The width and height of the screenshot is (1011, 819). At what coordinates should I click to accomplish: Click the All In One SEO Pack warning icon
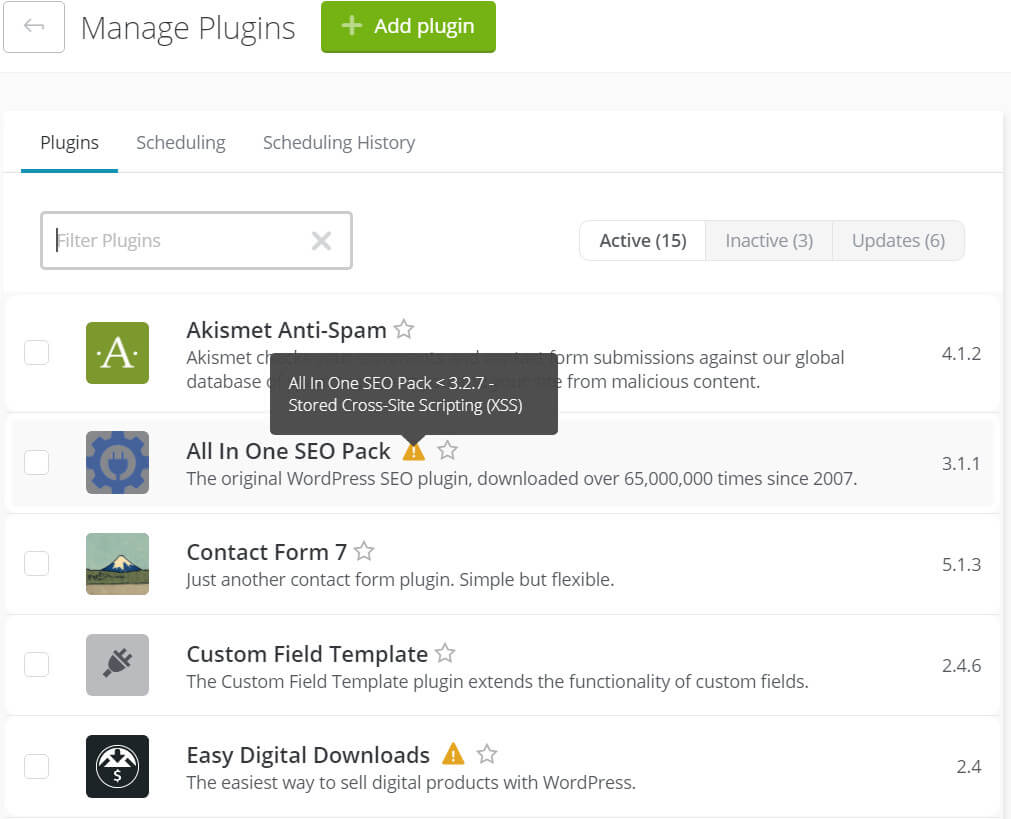point(414,451)
